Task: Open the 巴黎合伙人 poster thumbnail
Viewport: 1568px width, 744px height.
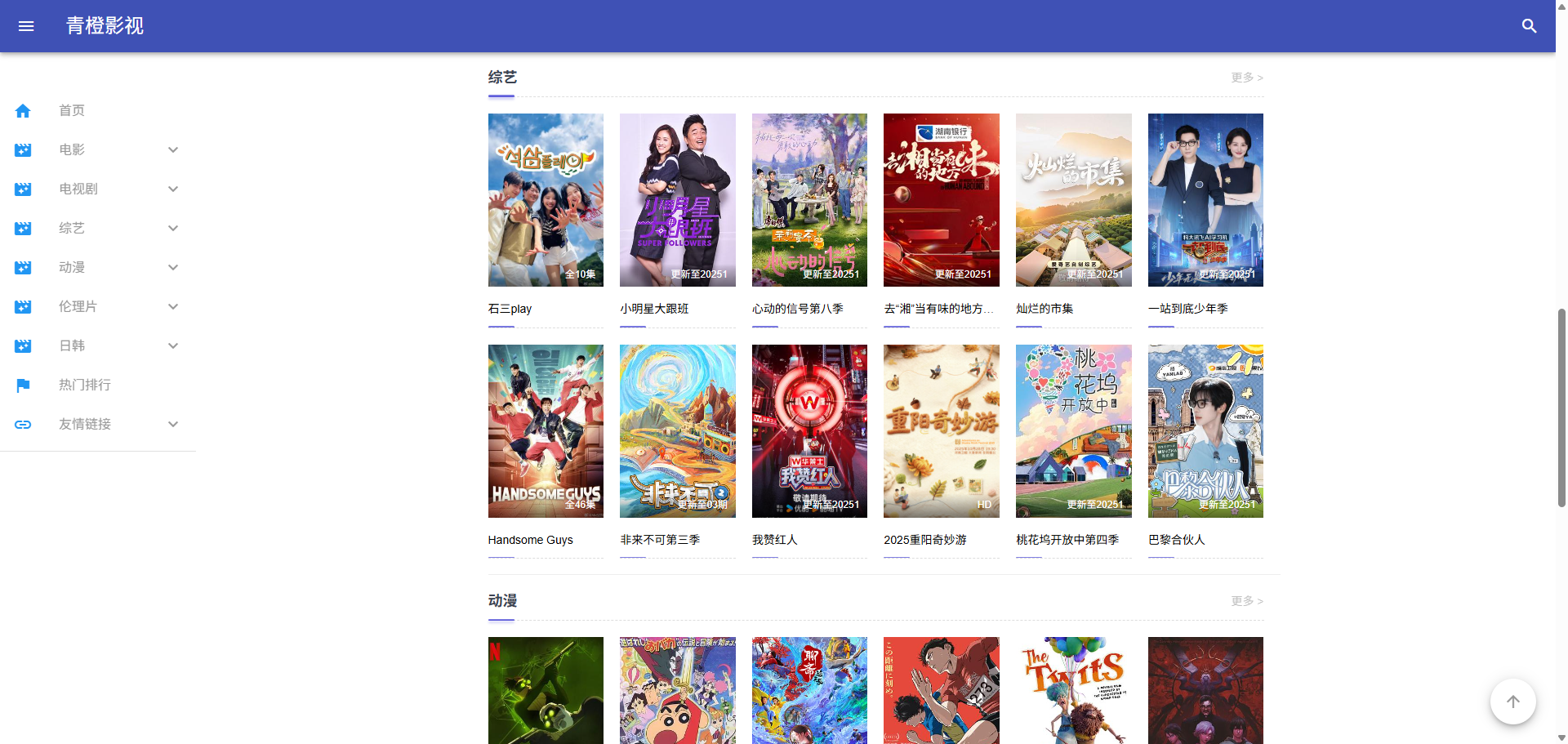Action: pos(1205,431)
